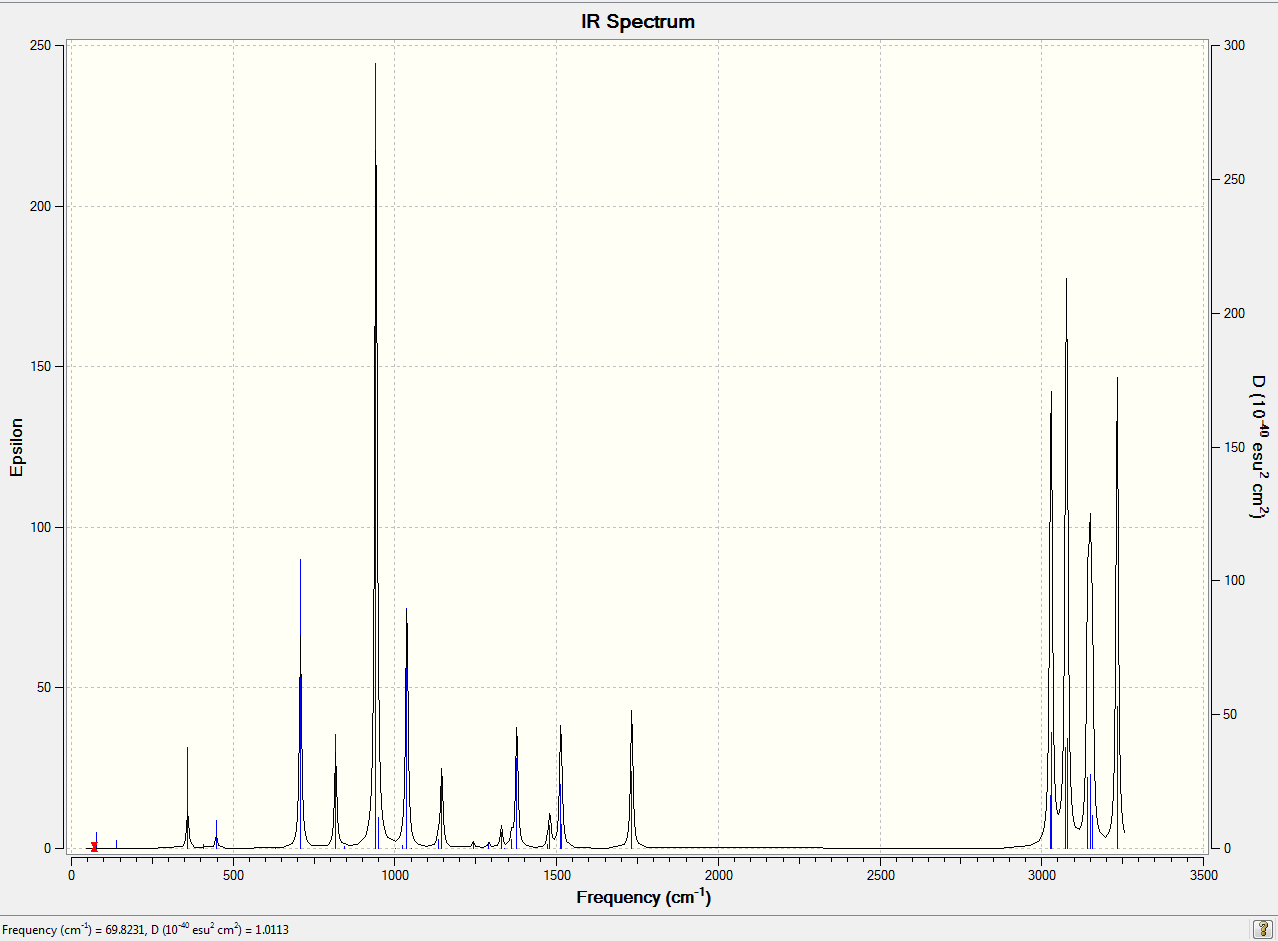Click the peak near 1510 cm-1
This screenshot has height=941, width=1278.
(560, 786)
